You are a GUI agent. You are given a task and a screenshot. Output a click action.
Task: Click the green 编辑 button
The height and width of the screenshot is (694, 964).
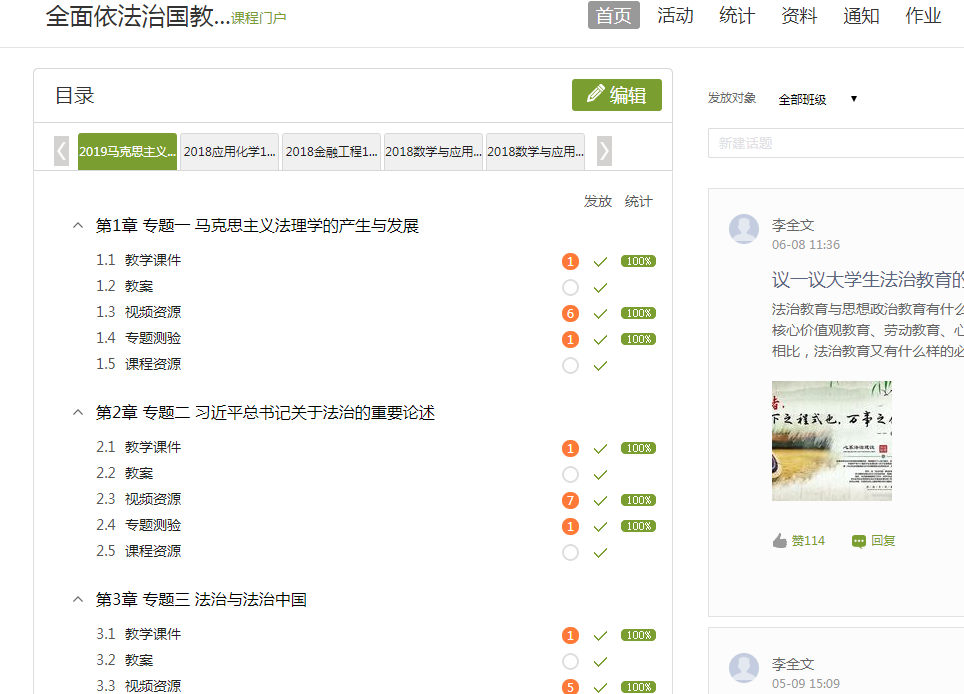tap(617, 95)
